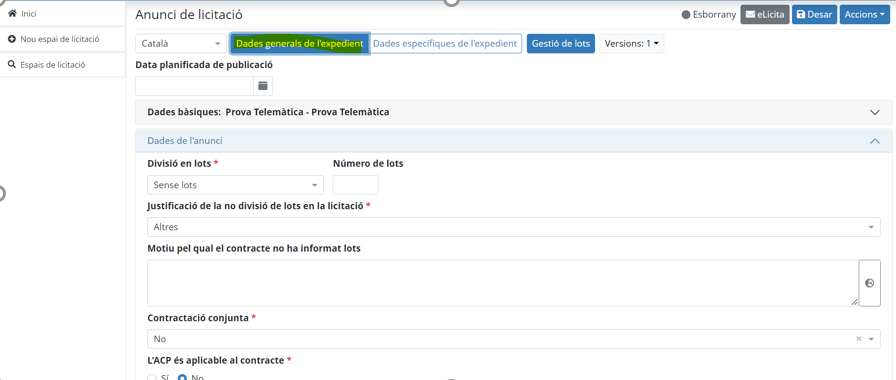Open the Català language dropdown
Viewport: 896px width, 380px height.
(x=181, y=43)
